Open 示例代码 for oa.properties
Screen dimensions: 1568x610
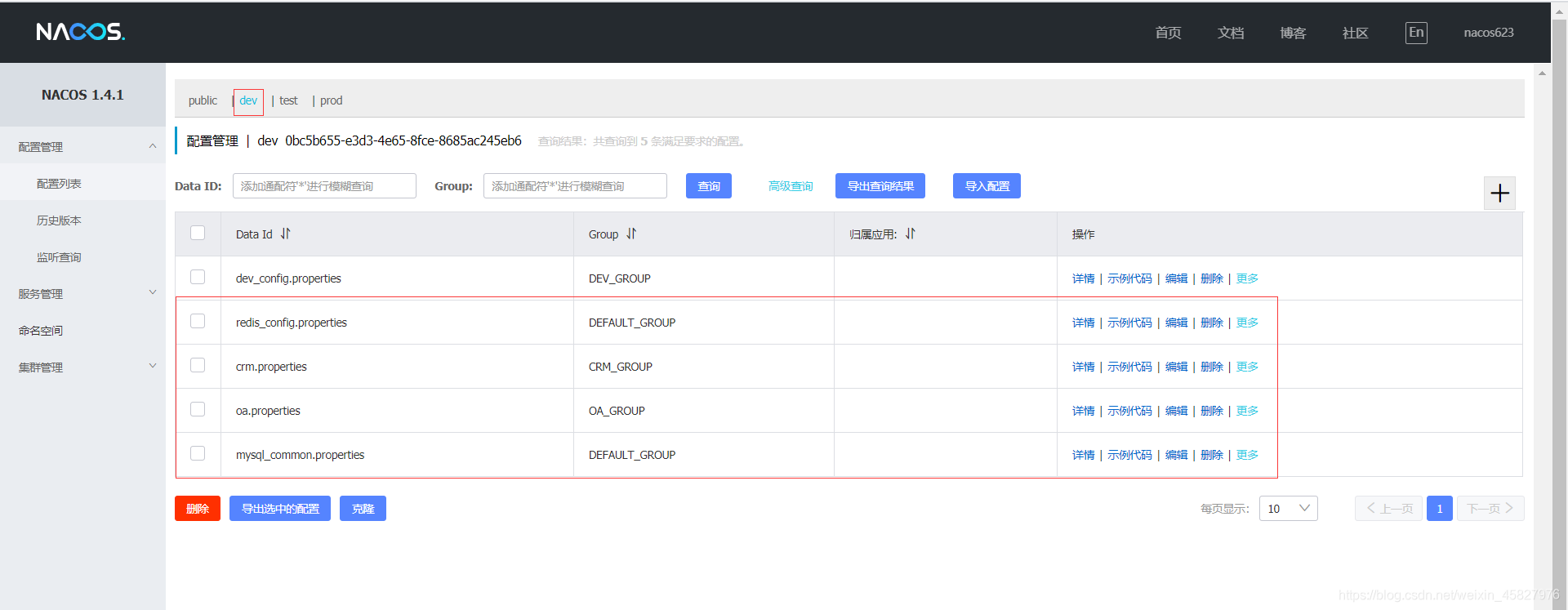pyautogui.click(x=1129, y=411)
